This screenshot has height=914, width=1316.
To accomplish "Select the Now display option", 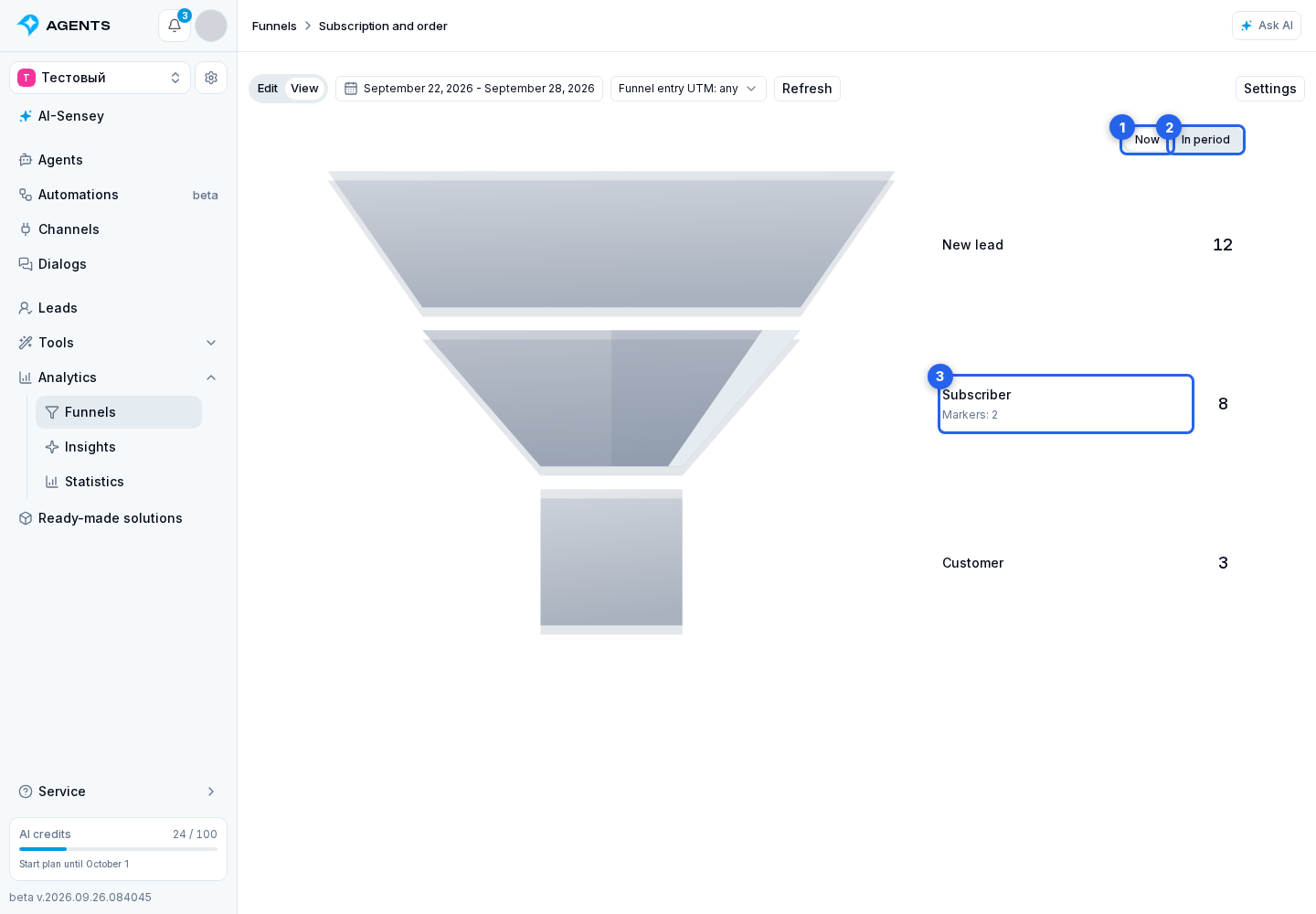I will coord(1146,140).
